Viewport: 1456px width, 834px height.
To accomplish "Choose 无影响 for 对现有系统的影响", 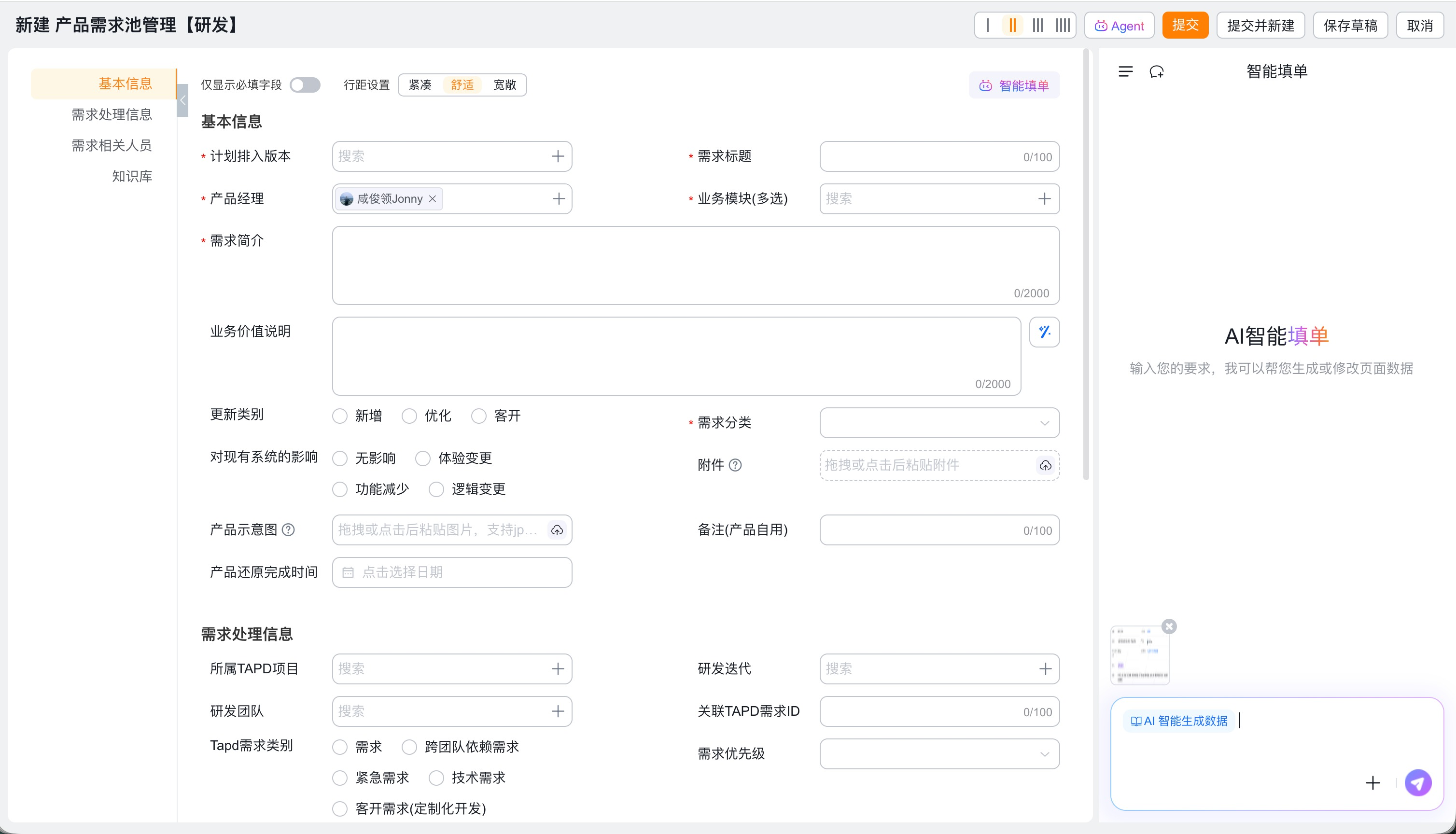I will click(x=340, y=458).
